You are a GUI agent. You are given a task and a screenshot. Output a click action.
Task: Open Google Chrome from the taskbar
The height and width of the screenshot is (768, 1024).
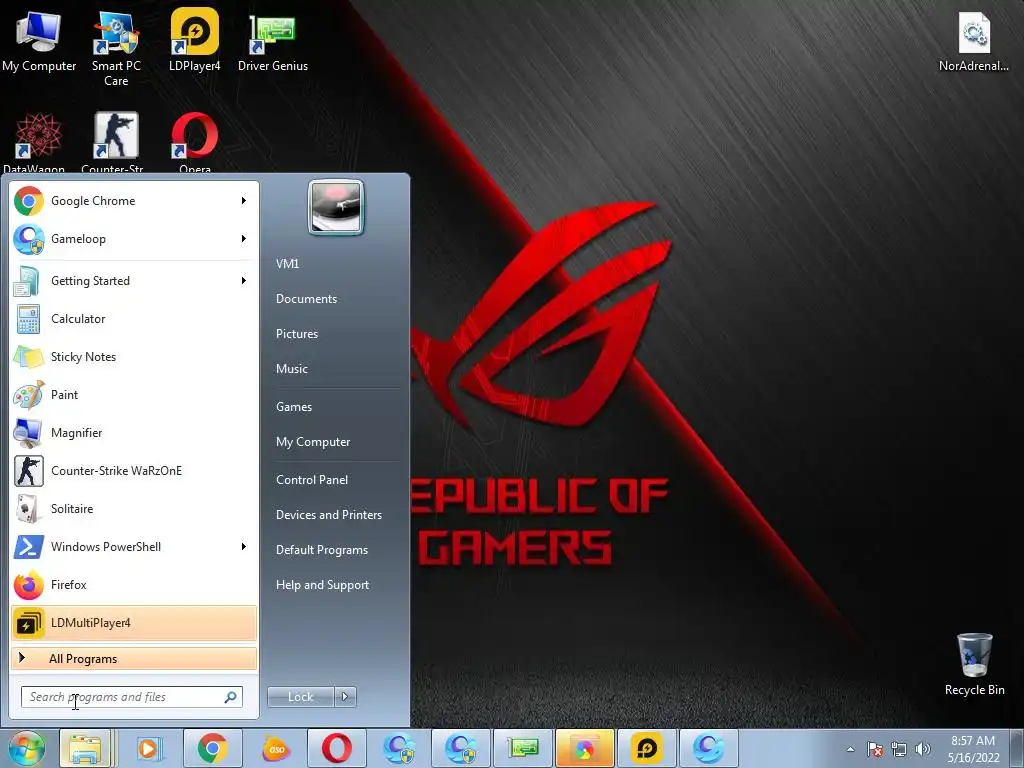click(212, 748)
